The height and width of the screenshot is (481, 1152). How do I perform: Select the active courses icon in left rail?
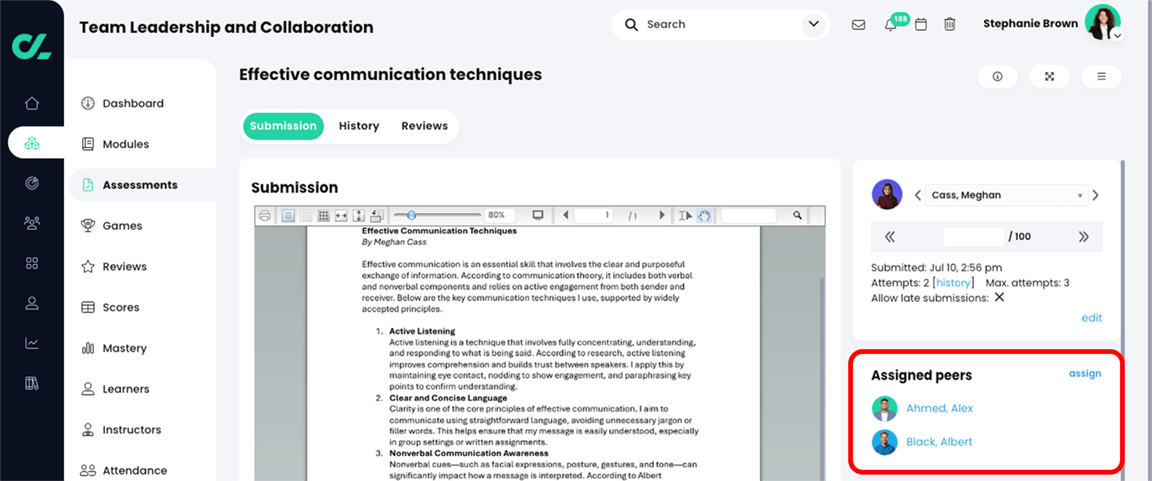coord(32,143)
